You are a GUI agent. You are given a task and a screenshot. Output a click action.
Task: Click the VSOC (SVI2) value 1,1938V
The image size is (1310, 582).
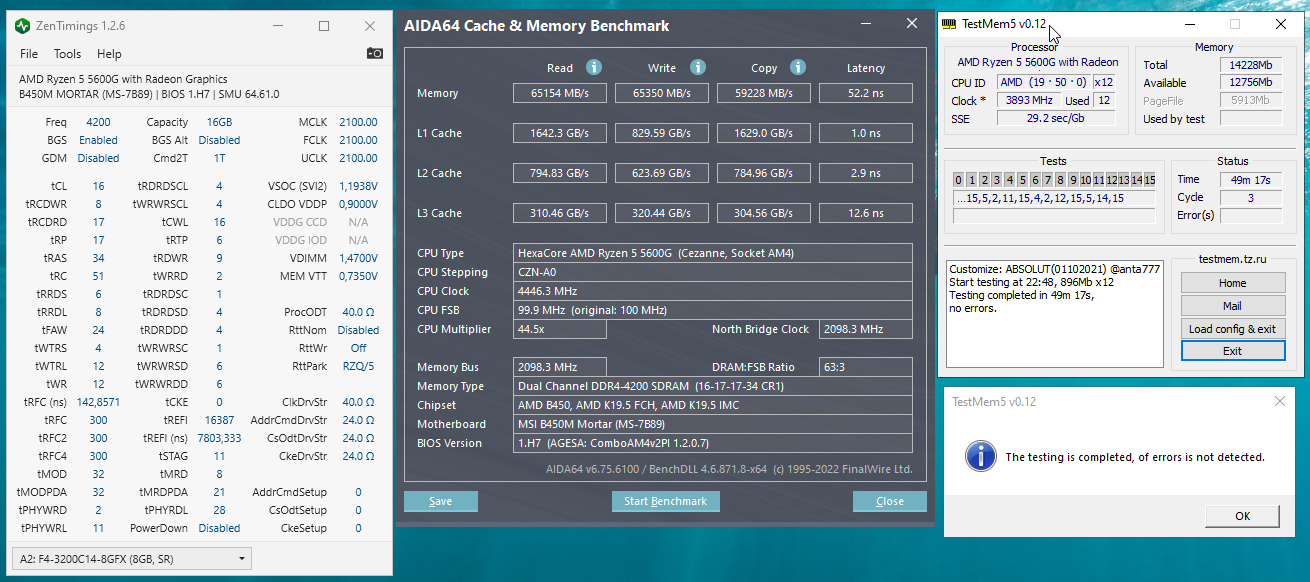tap(358, 186)
